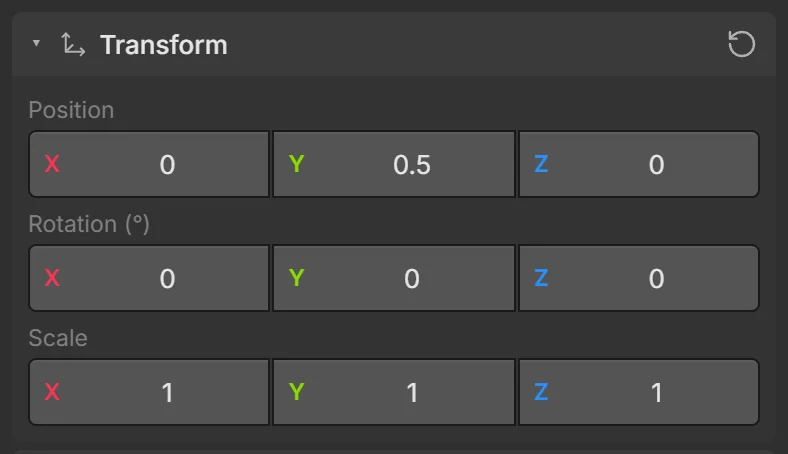Click the red X label in Position
This screenshot has width=788, height=454.
(52, 164)
